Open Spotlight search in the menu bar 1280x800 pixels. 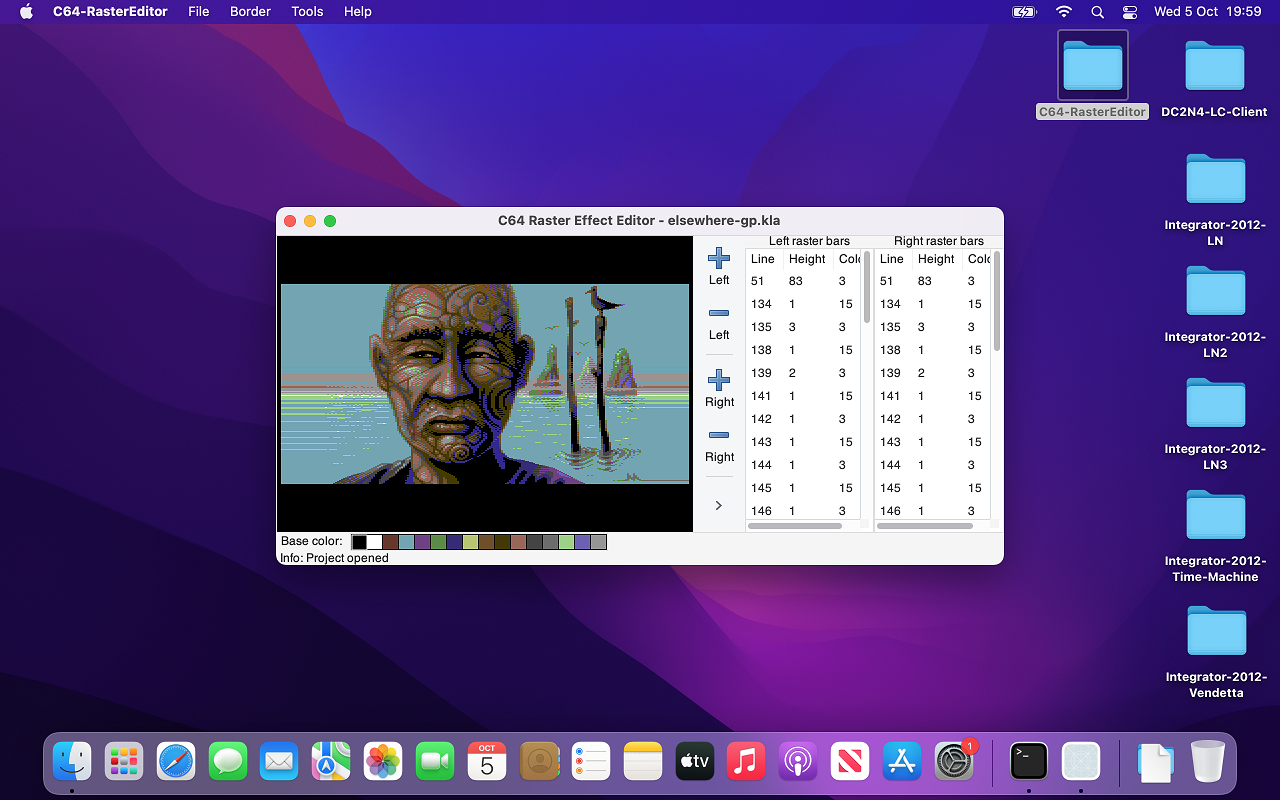[x=1097, y=12]
